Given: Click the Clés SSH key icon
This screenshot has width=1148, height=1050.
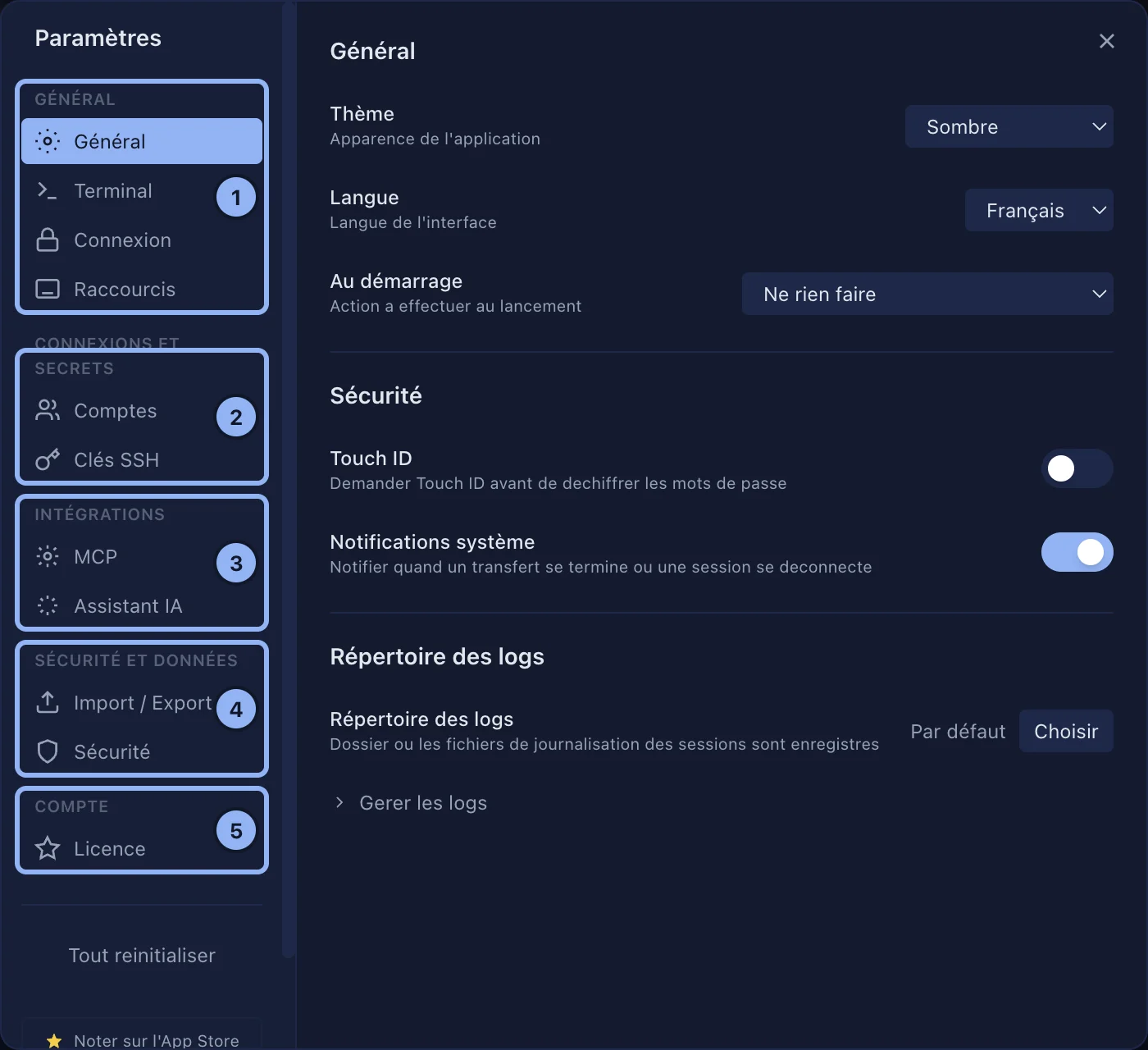Looking at the screenshot, I should tap(48, 460).
